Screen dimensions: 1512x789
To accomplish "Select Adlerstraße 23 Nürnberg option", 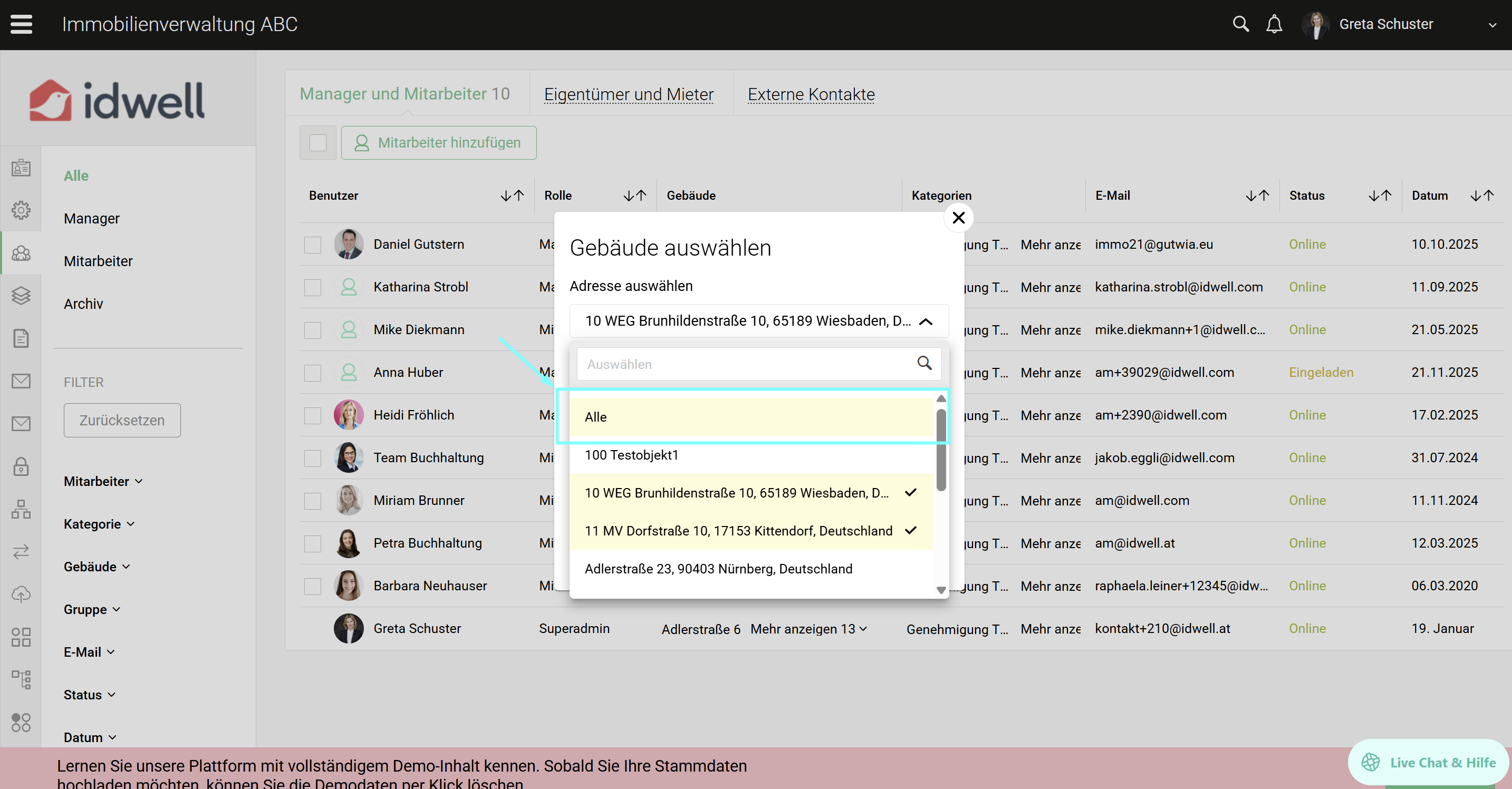I will pos(718,569).
